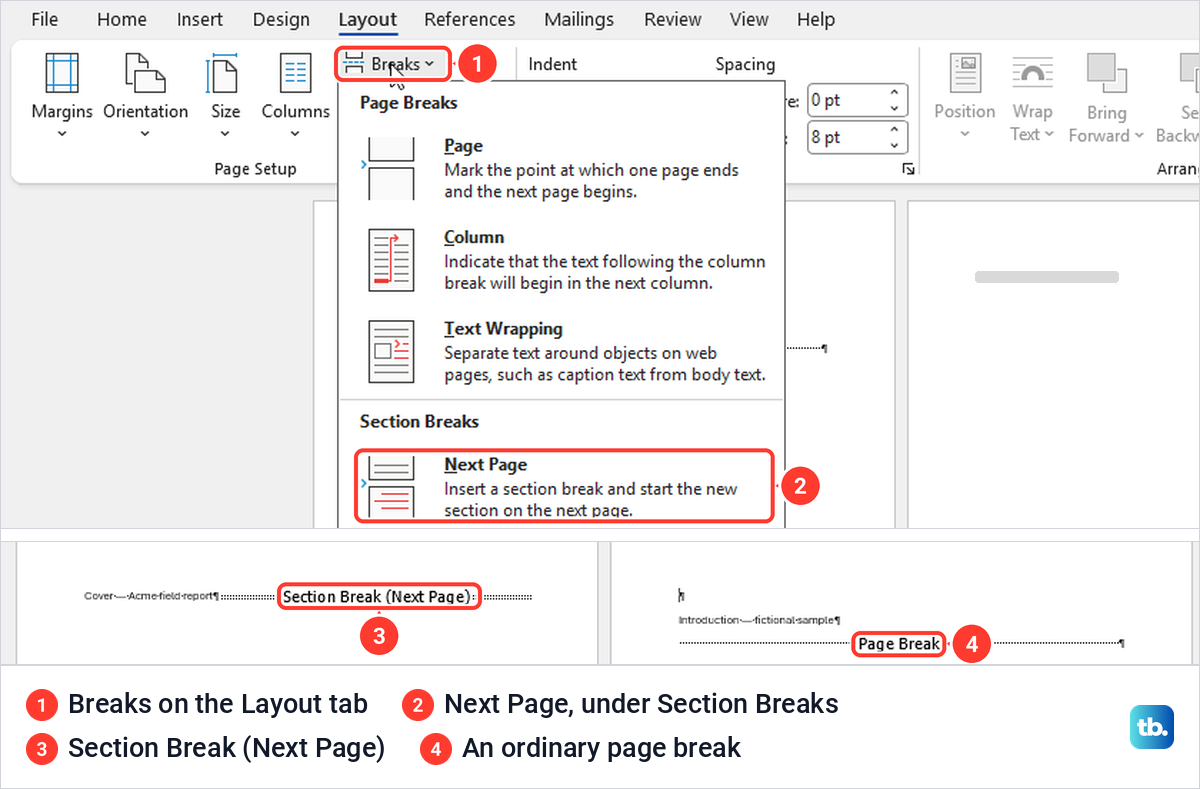Screen dimensions: 1200x789
Task: Switch to the Insert tab
Action: coord(200,19)
